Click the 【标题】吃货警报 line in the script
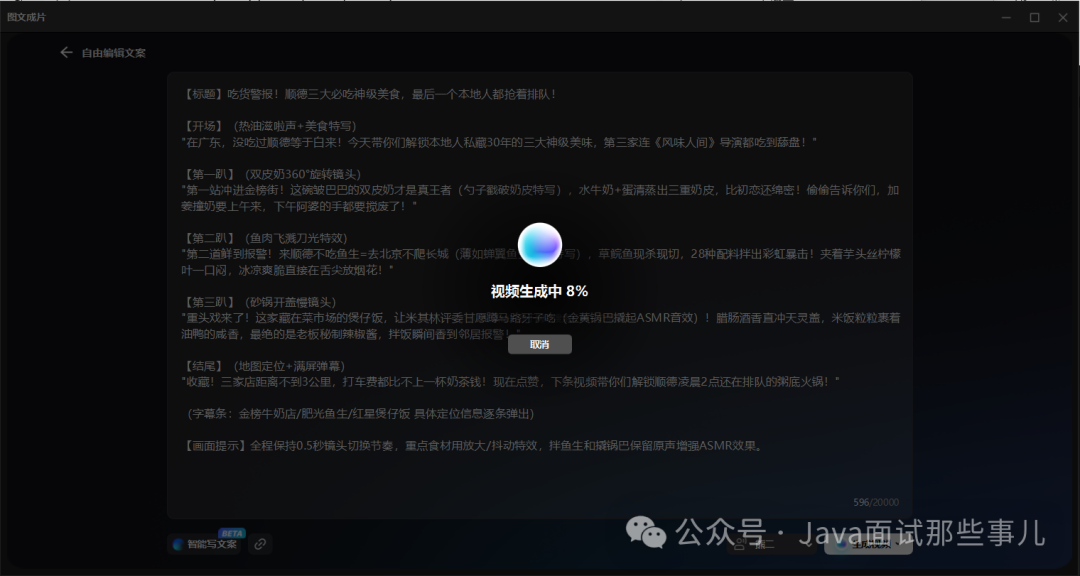1080x576 pixels. click(x=370, y=94)
